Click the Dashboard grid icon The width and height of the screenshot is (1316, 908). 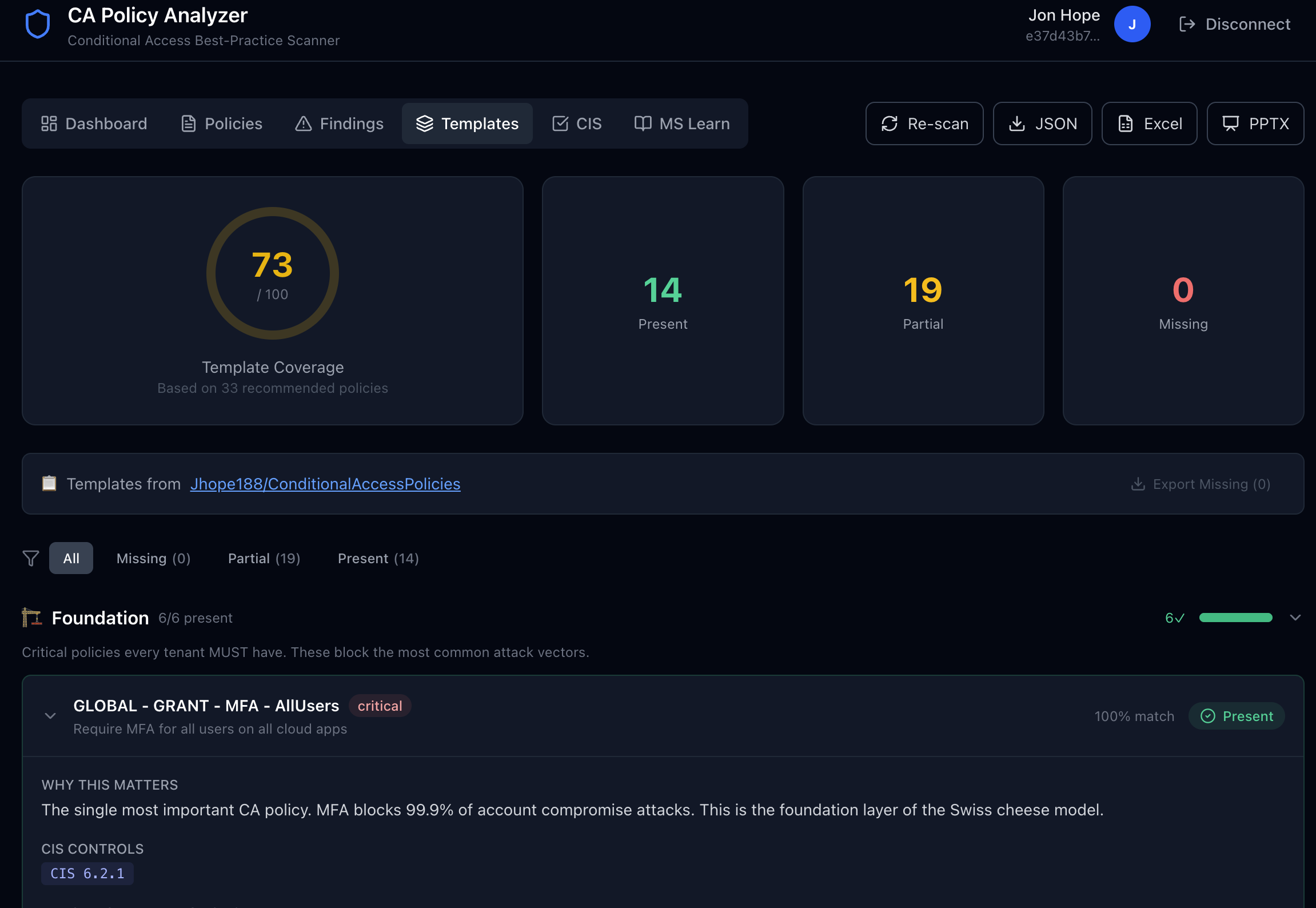pos(49,124)
